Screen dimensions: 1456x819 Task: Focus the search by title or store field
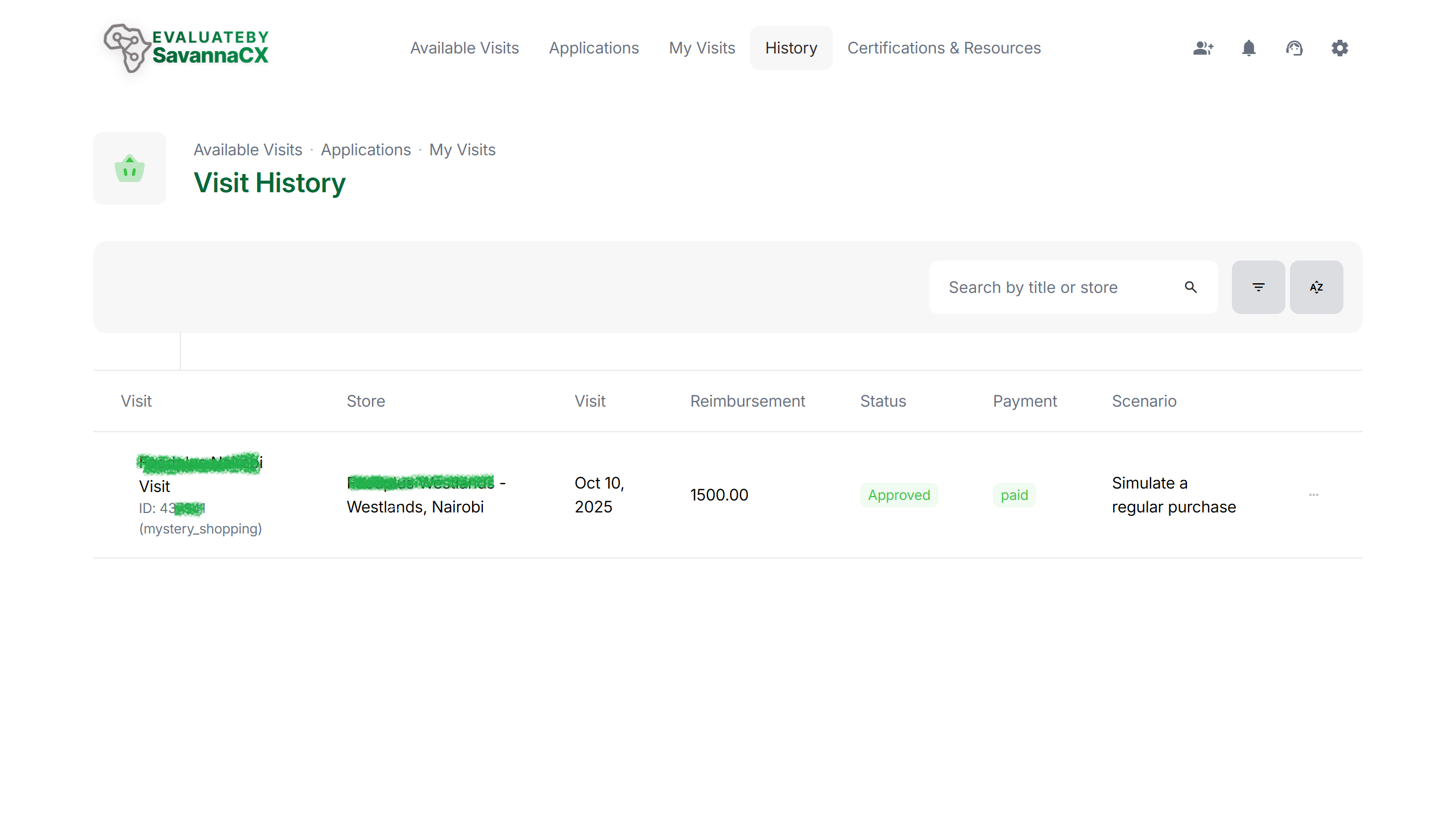pos(1058,287)
